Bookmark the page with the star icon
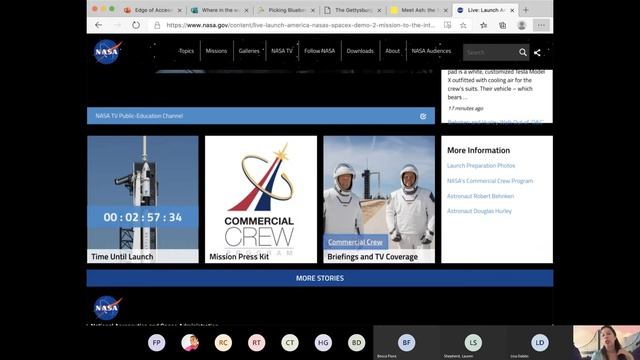 [463, 25]
